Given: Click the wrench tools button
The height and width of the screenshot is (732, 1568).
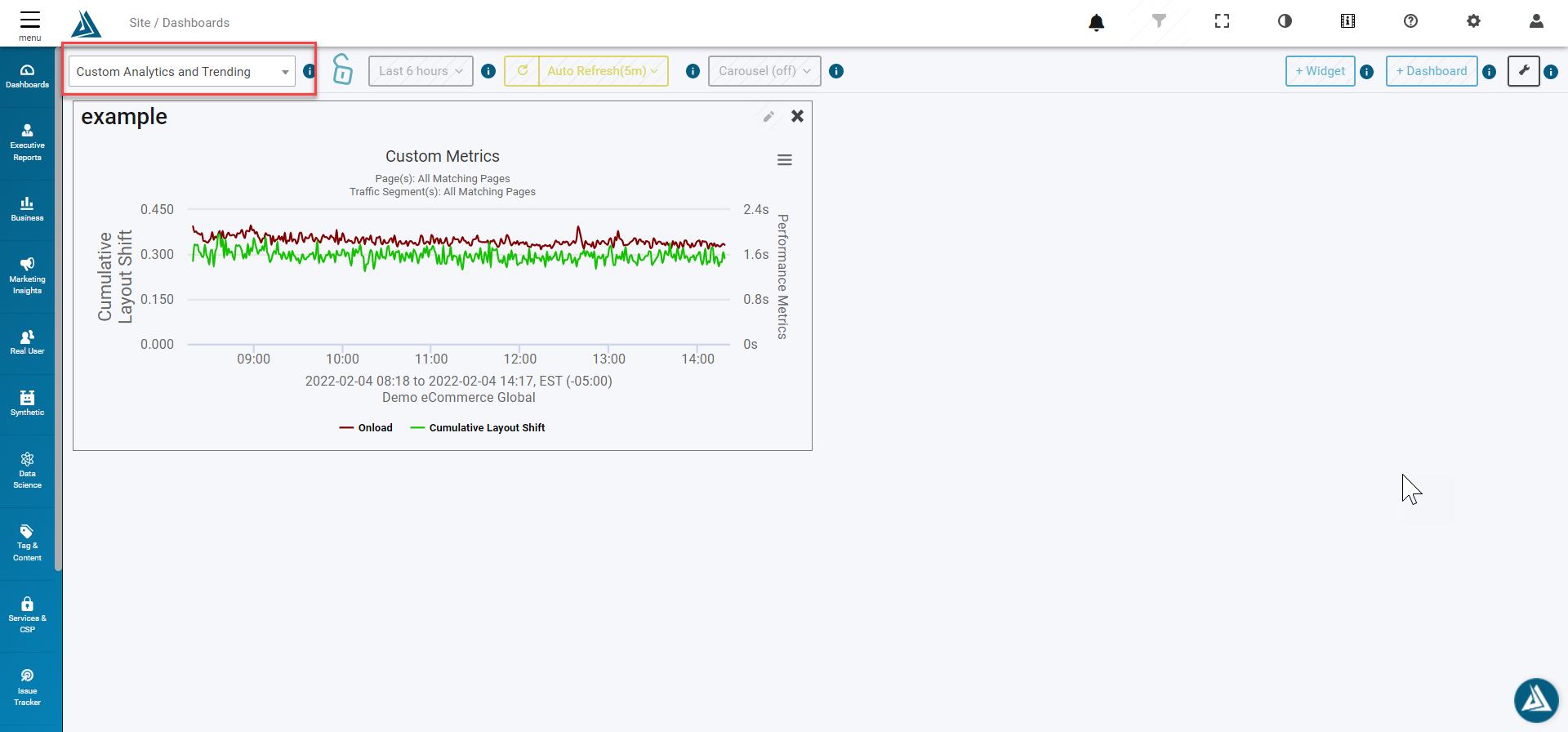Looking at the screenshot, I should (x=1524, y=71).
